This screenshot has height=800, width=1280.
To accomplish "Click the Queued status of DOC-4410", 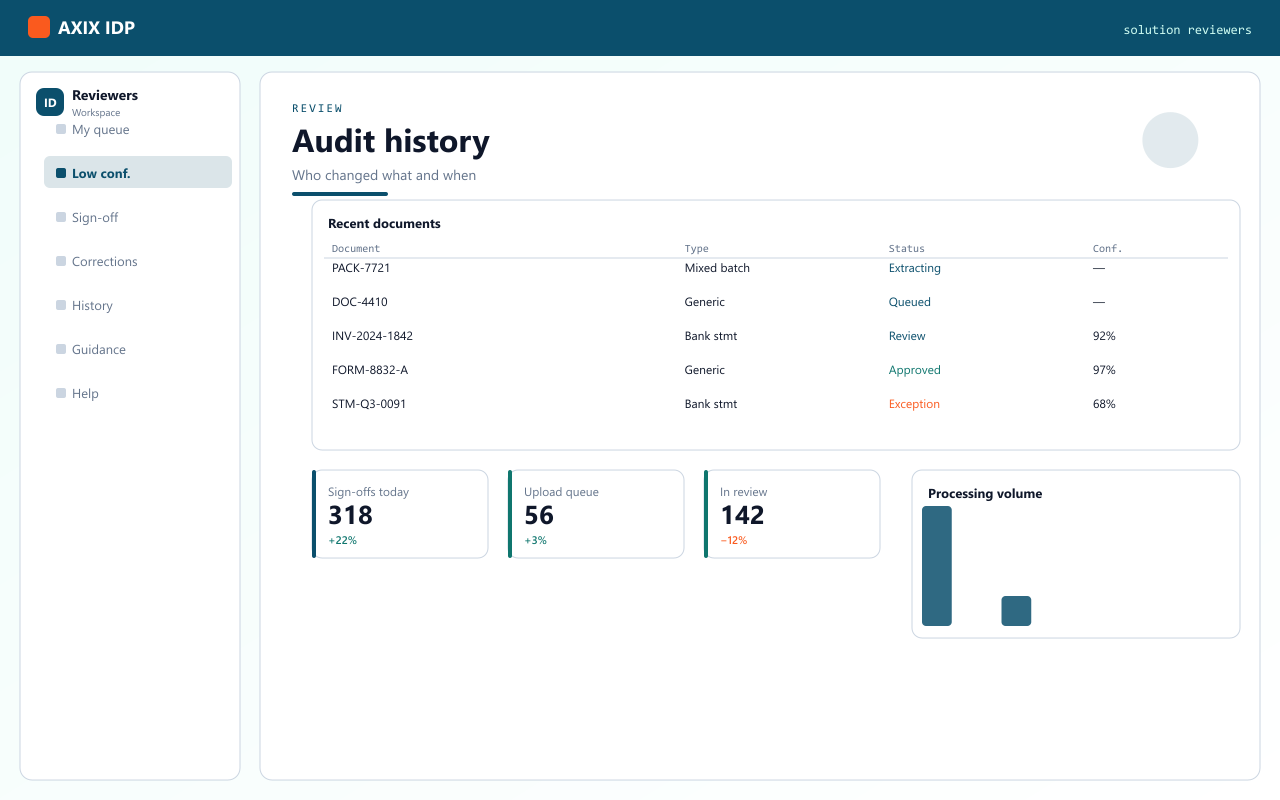I will coord(909,302).
